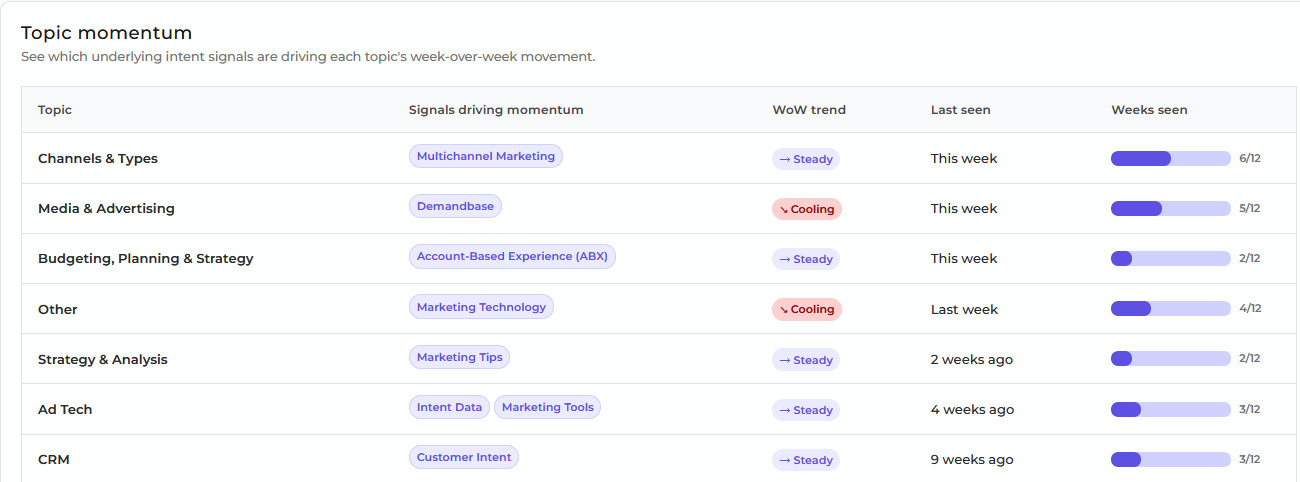Click the Cooling badge in Other row
The width and height of the screenshot is (1300, 482).
point(806,309)
